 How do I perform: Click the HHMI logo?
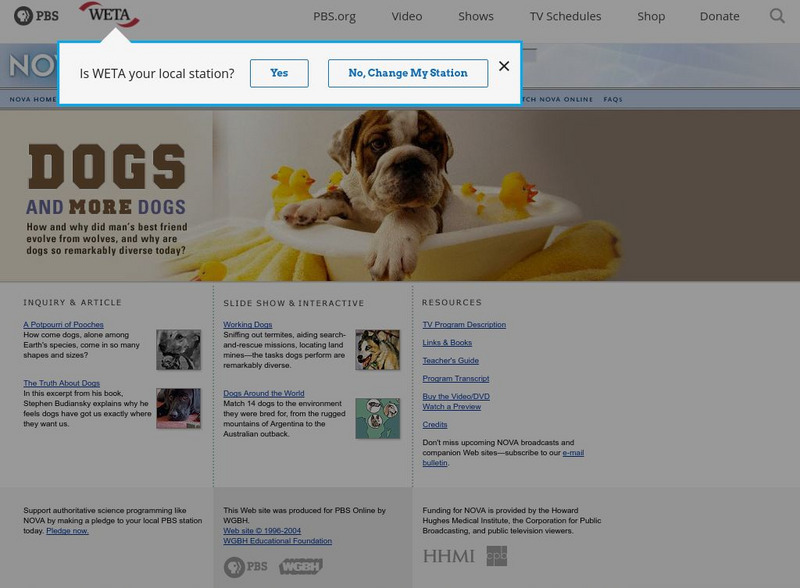[x=448, y=556]
